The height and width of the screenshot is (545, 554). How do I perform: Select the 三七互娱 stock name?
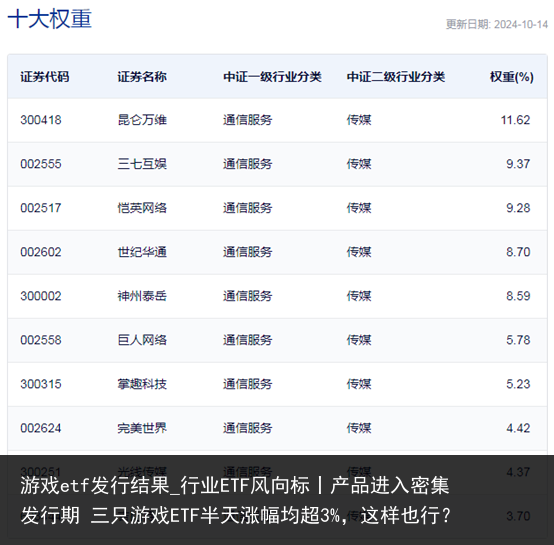142,164
